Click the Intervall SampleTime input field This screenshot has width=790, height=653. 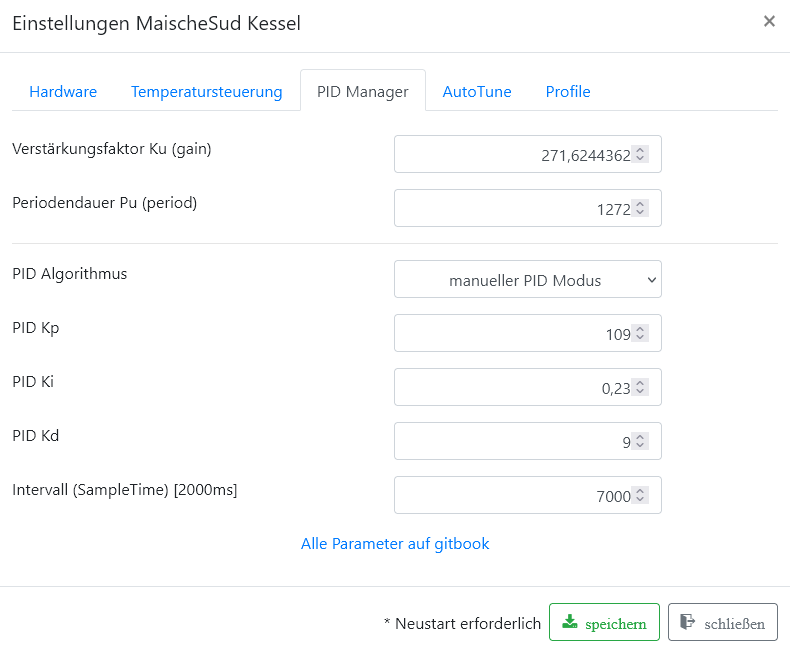pyautogui.click(x=510, y=496)
